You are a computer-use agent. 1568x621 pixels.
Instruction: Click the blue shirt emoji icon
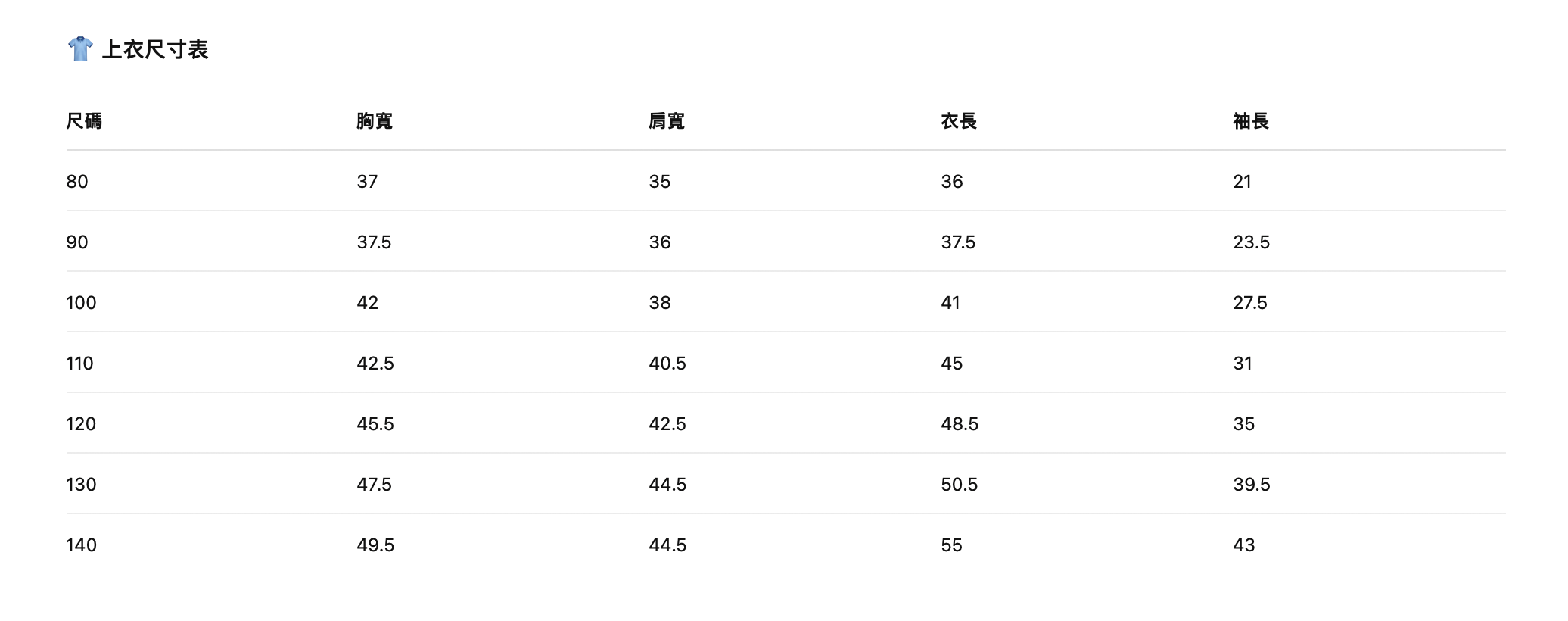80,49
